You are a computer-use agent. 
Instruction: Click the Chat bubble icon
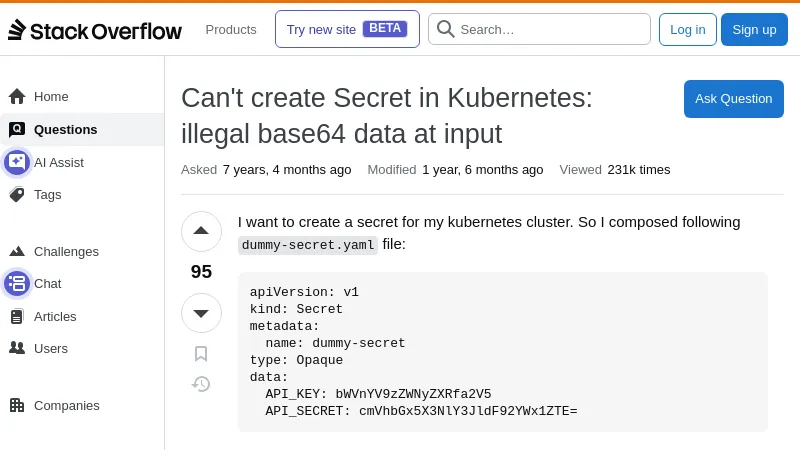point(17,284)
